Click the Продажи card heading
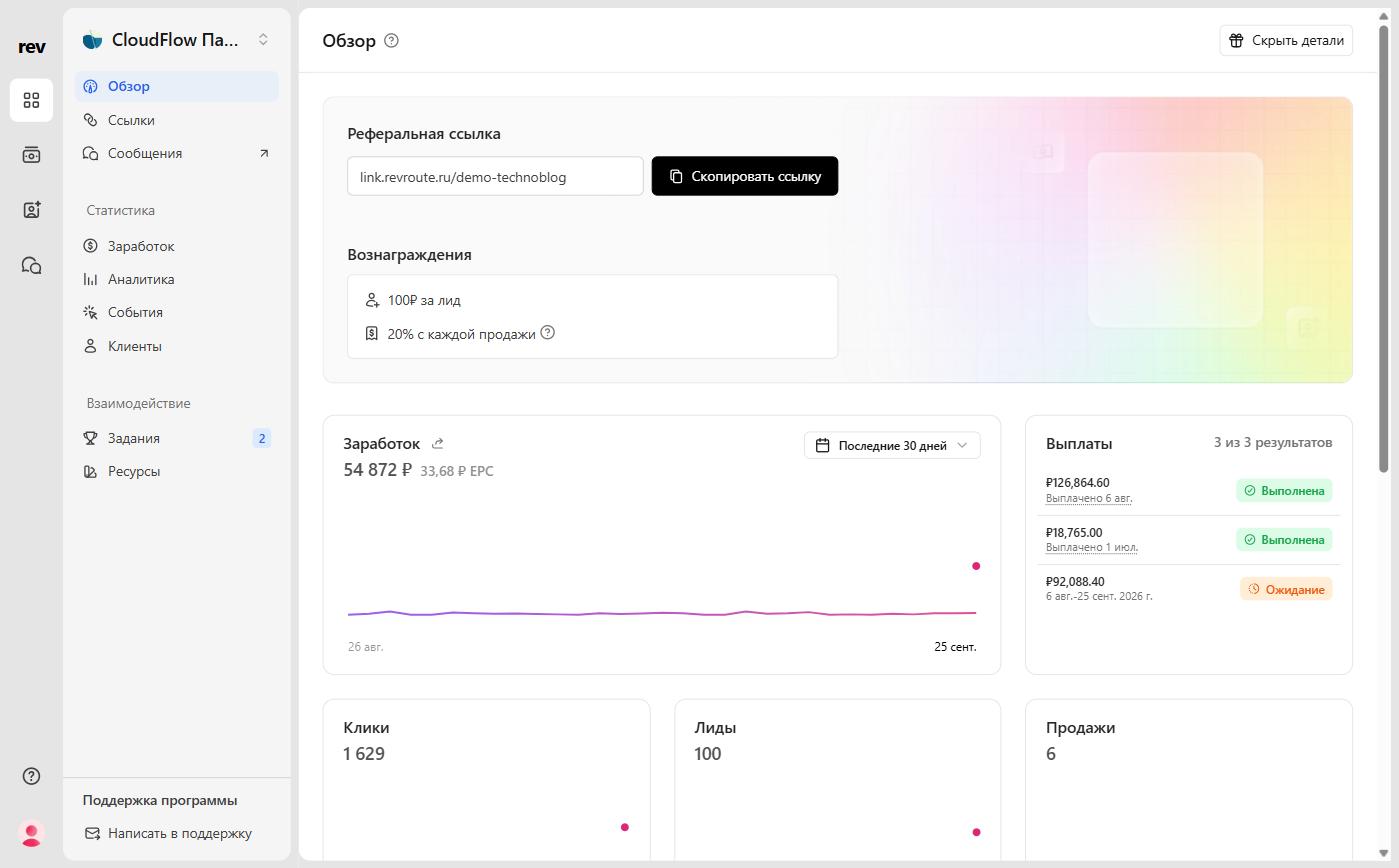Image resolution: width=1399 pixels, height=868 pixels. (x=1080, y=728)
